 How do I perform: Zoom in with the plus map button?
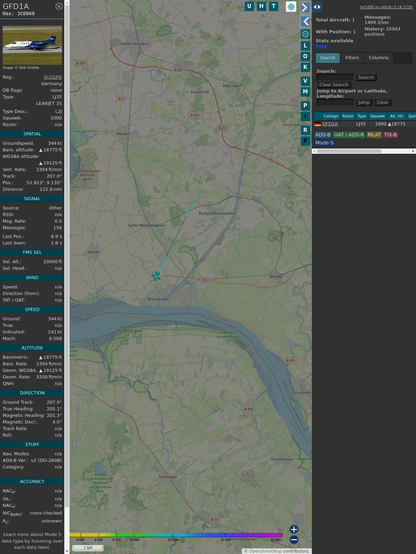pyautogui.click(x=294, y=529)
